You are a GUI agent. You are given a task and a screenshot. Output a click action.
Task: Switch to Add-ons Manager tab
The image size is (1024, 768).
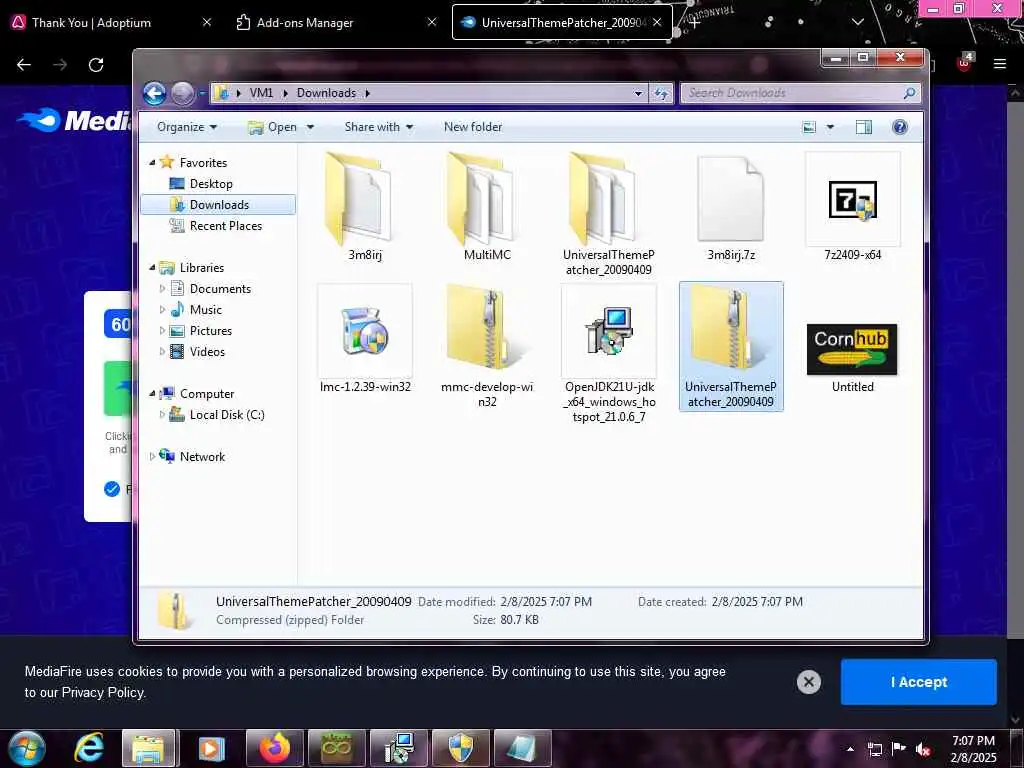[x=304, y=22]
